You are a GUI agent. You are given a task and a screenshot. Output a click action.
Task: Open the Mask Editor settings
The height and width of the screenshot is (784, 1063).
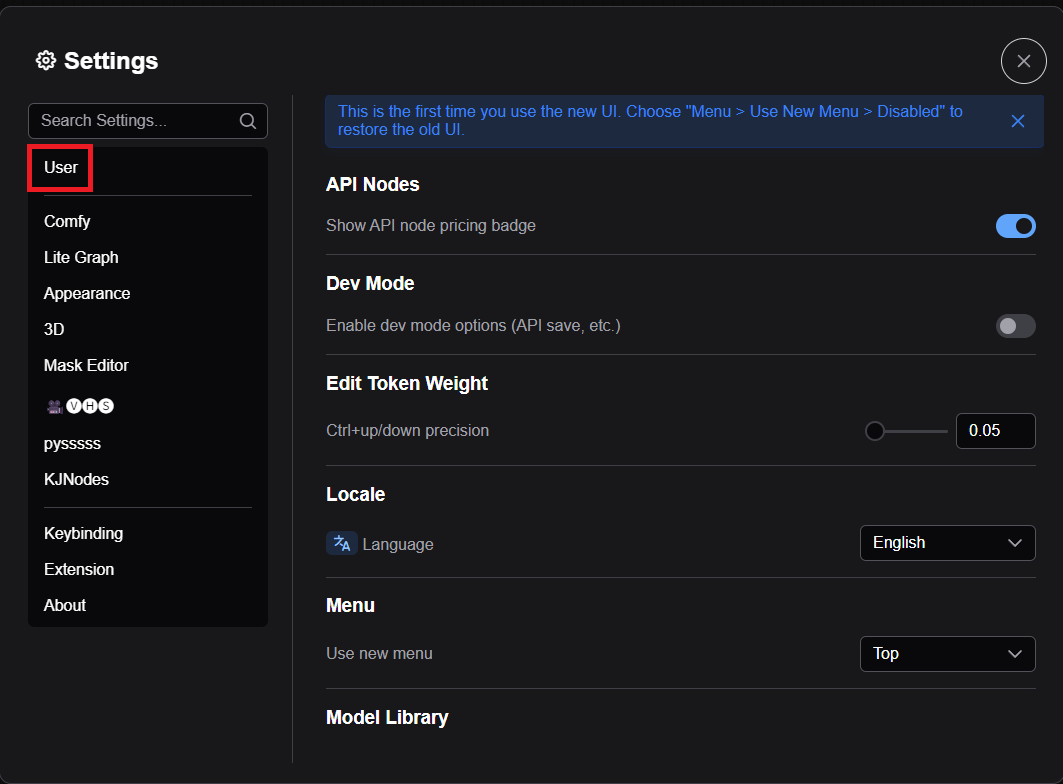[86, 365]
